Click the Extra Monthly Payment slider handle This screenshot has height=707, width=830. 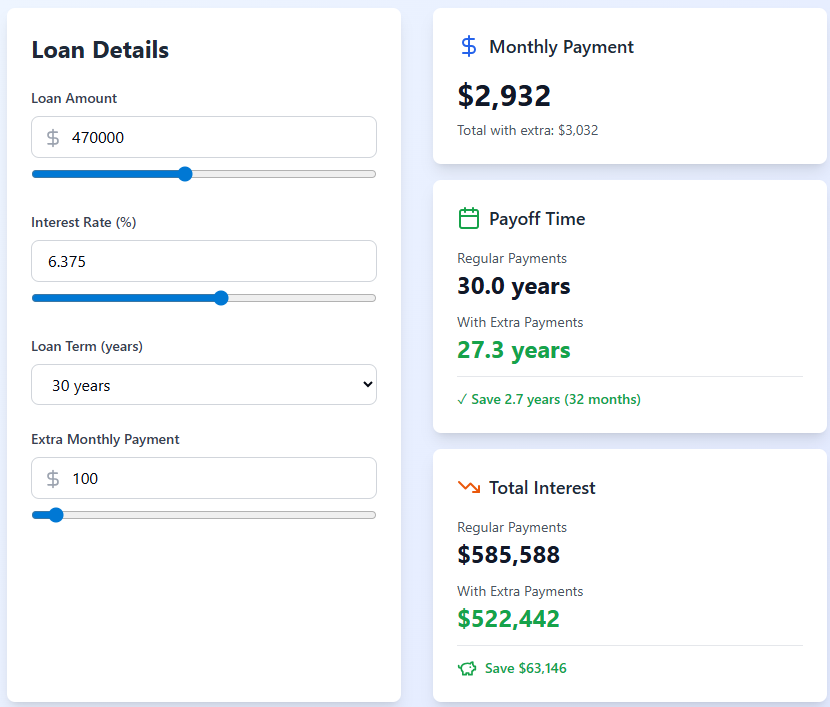(x=56, y=515)
